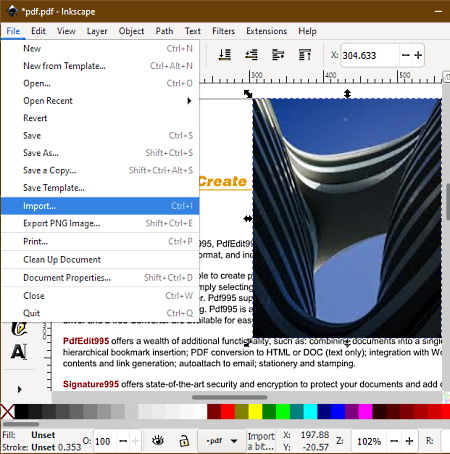
Task: Select Print... menu entry
Action: 100,241
